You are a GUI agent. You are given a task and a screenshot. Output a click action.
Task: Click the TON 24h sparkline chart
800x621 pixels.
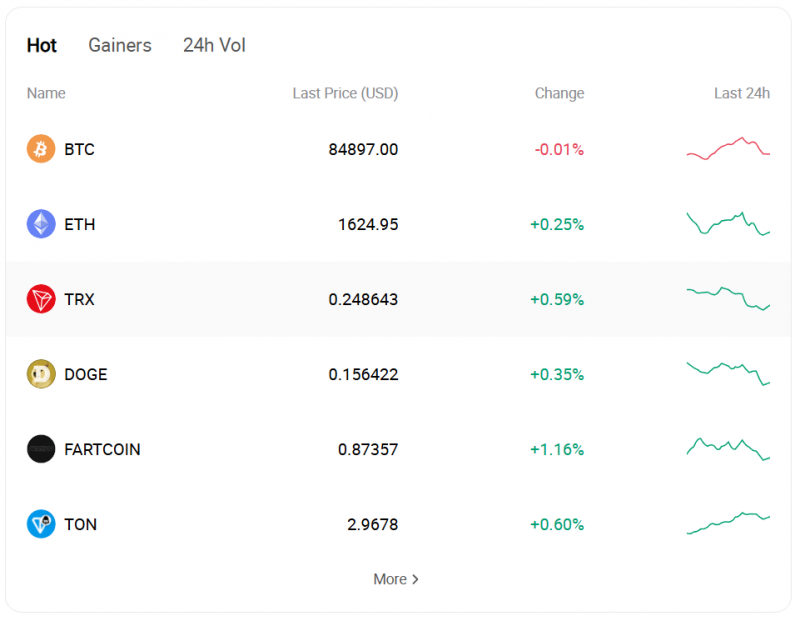coord(728,523)
